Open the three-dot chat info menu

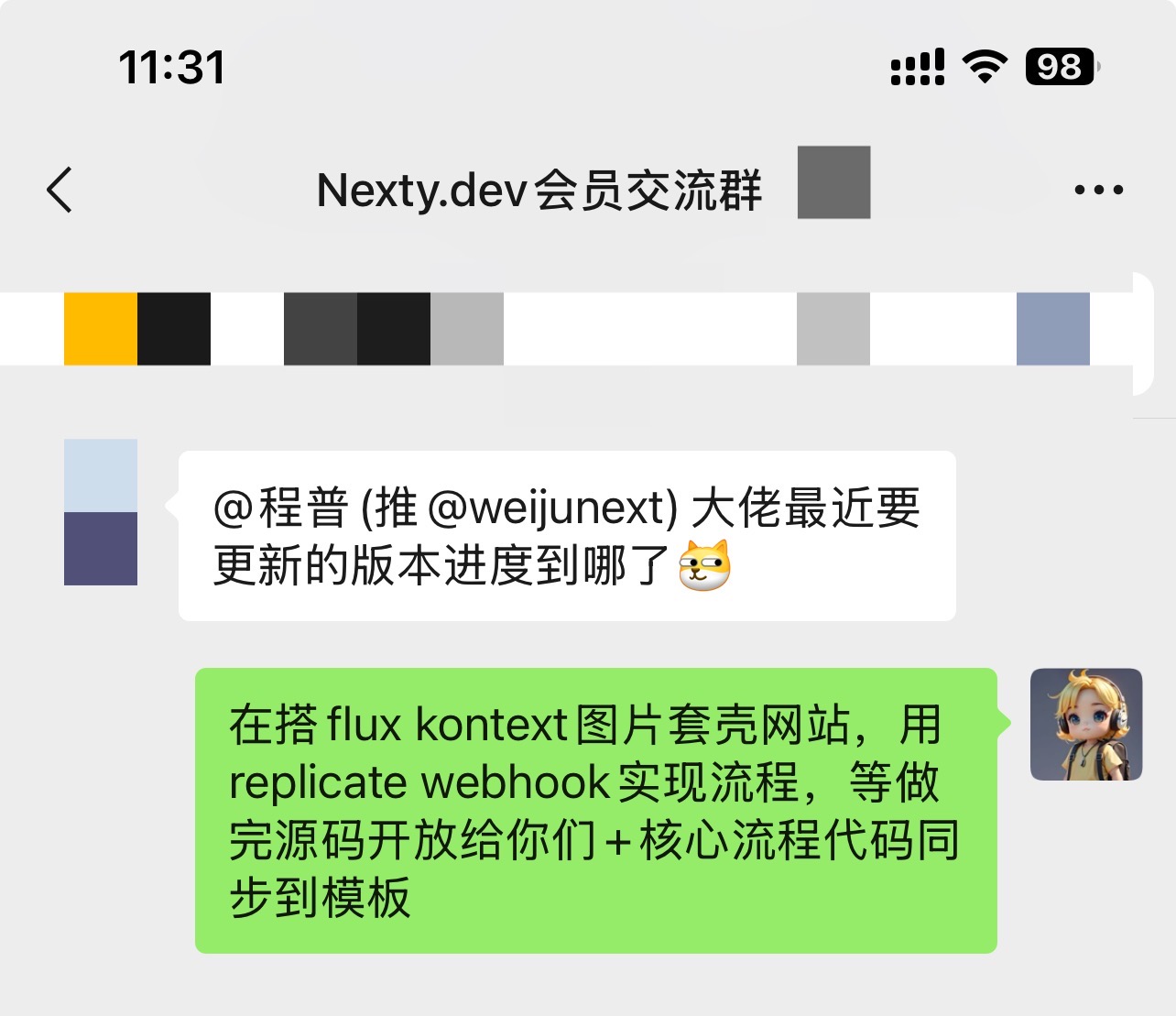[x=1098, y=190]
